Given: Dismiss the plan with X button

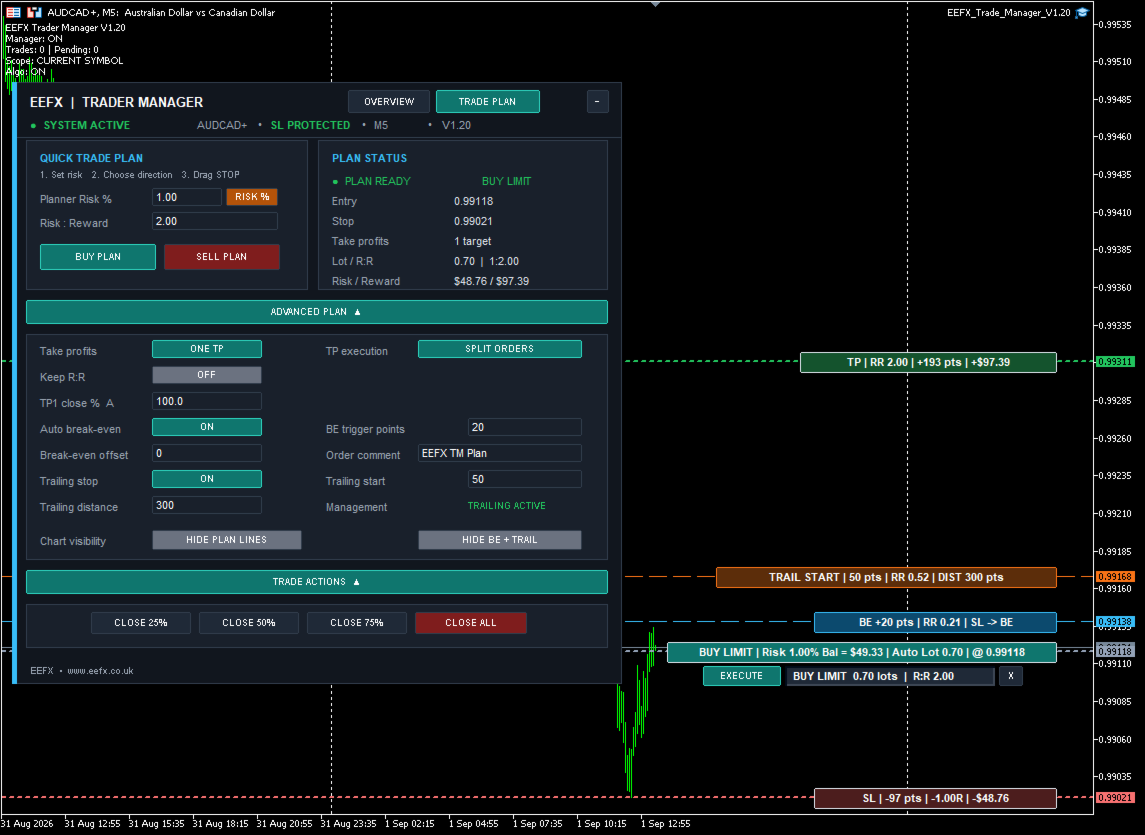Looking at the screenshot, I should (x=1011, y=676).
